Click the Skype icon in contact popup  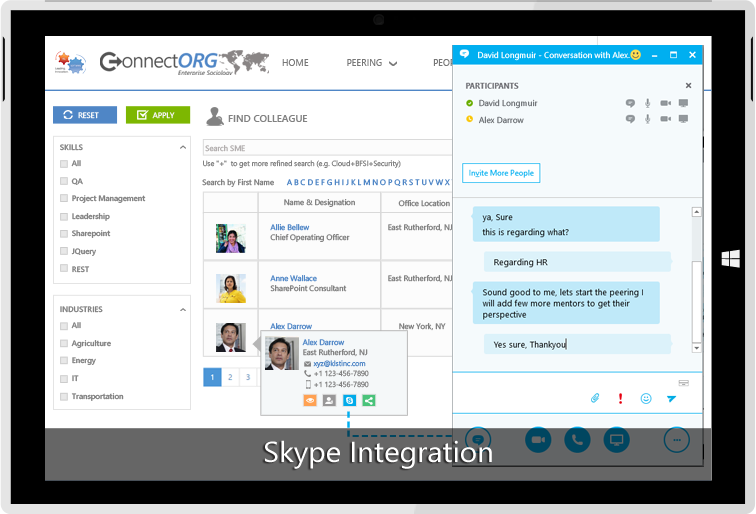(x=350, y=400)
